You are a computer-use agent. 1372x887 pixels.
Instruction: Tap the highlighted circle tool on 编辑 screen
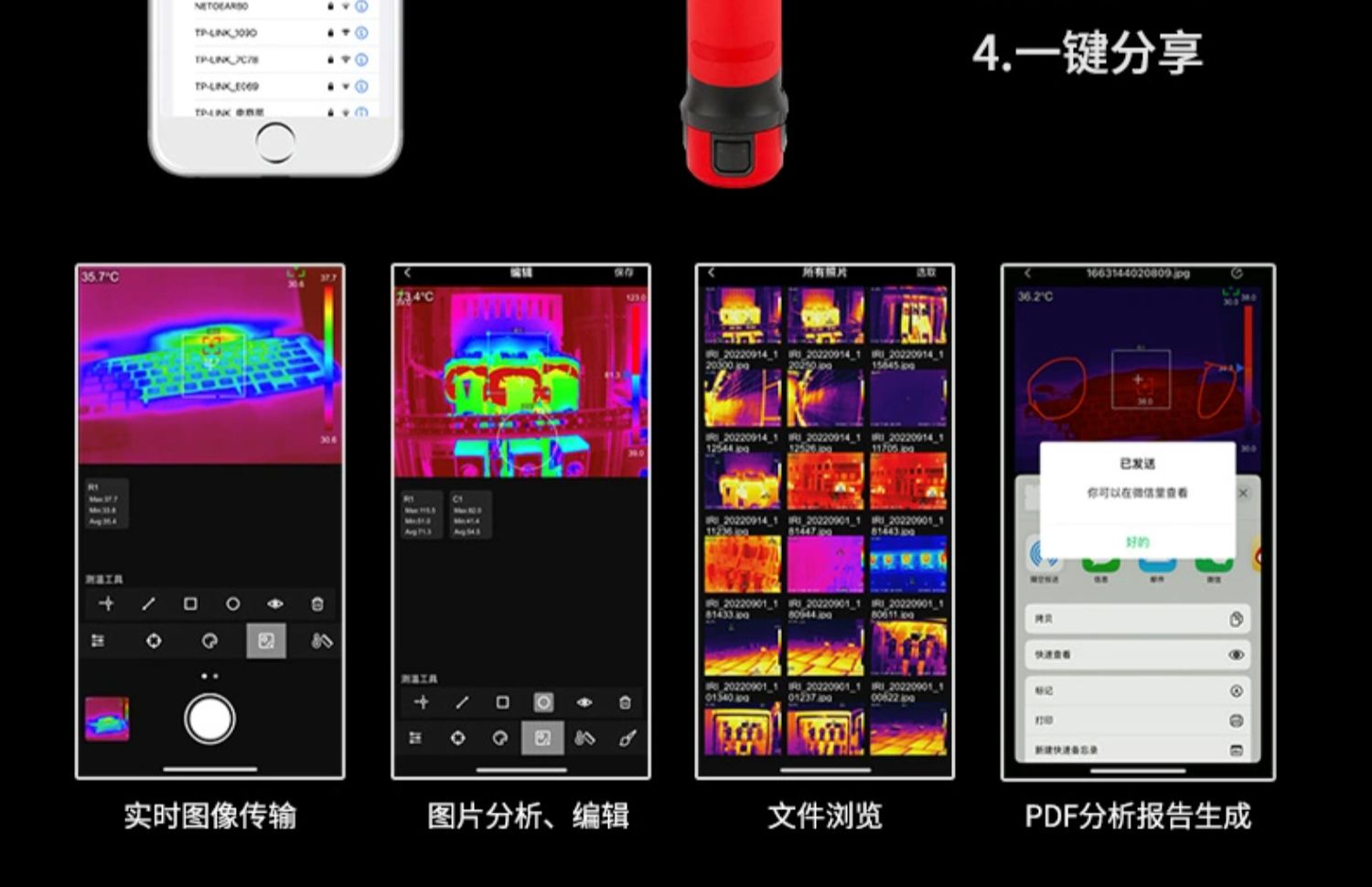543,702
